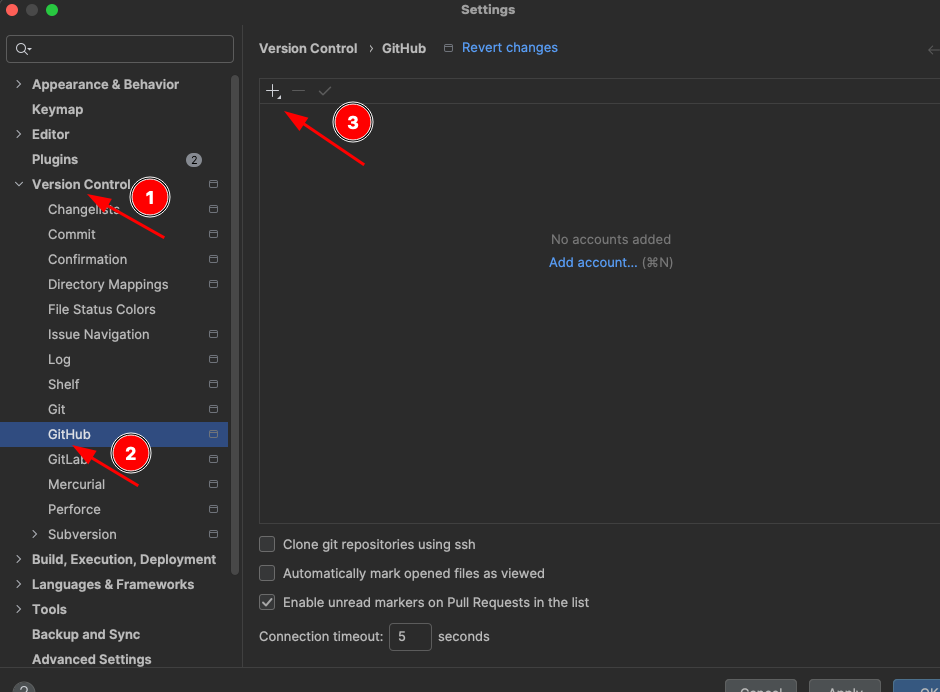Expand the Subversion node

click(x=35, y=534)
